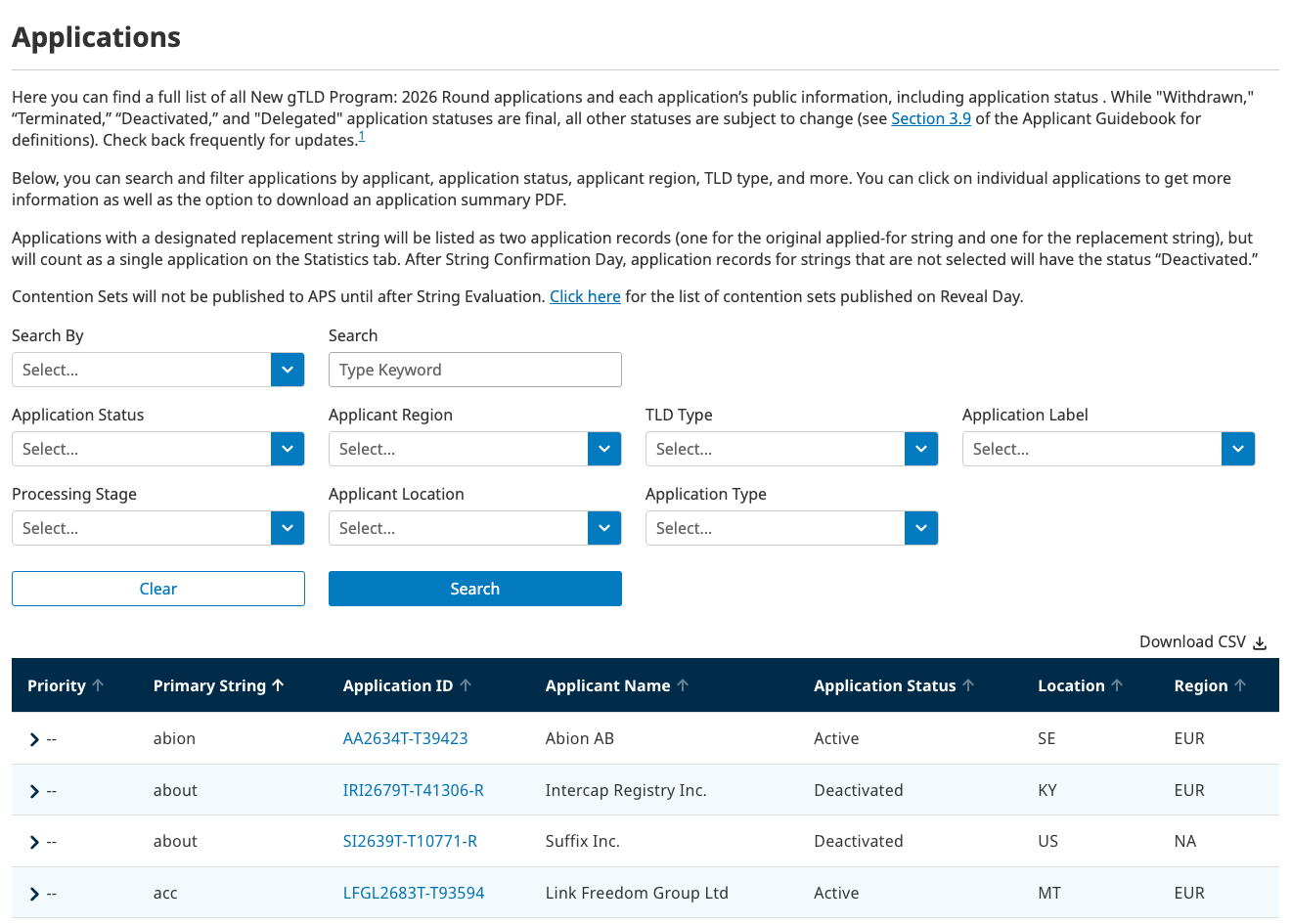Open footnote 1 superscript link
This screenshot has height=924, width=1291.
point(362,136)
